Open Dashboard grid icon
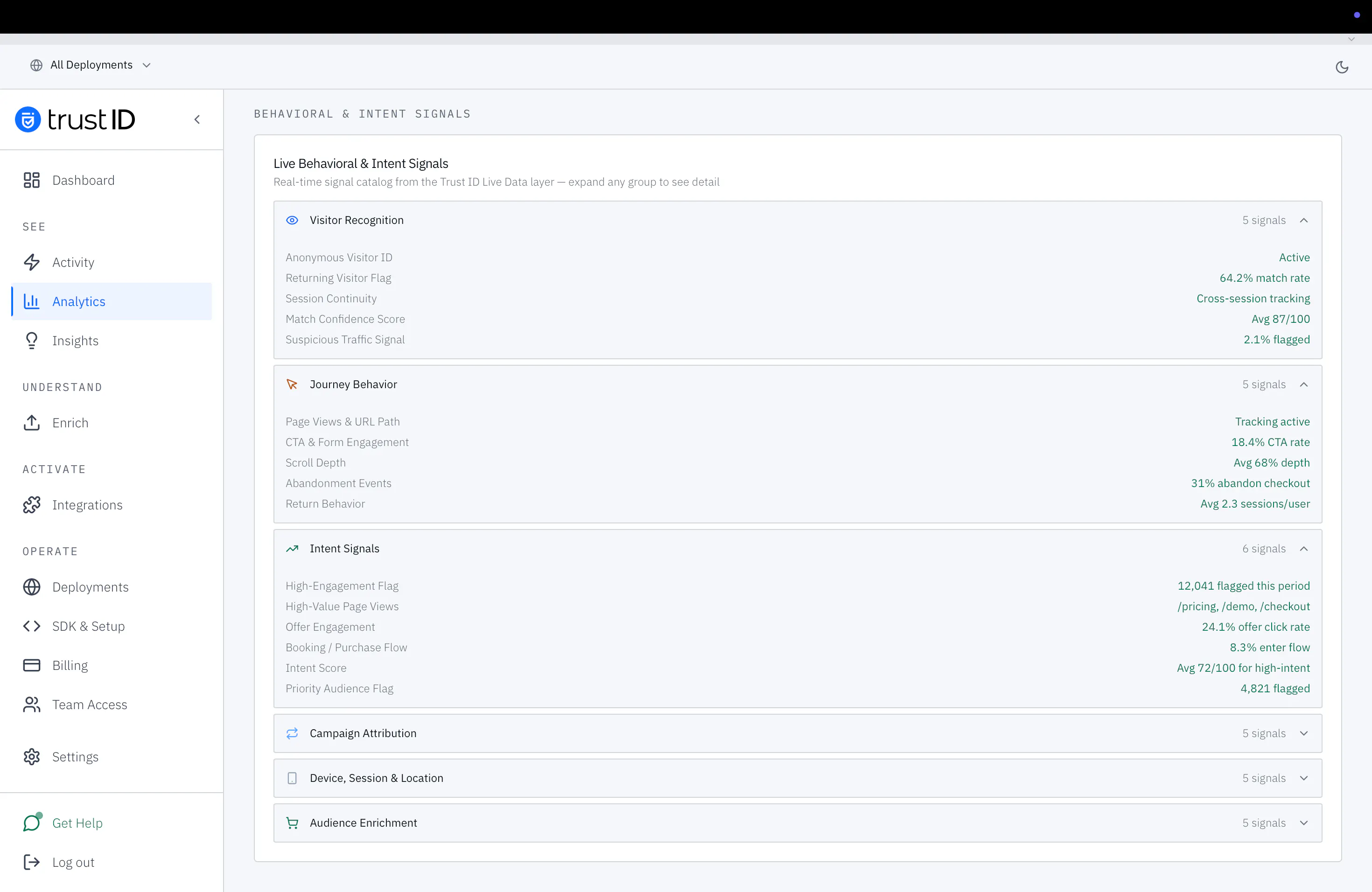Image resolution: width=1372 pixels, height=892 pixels. 32,181
